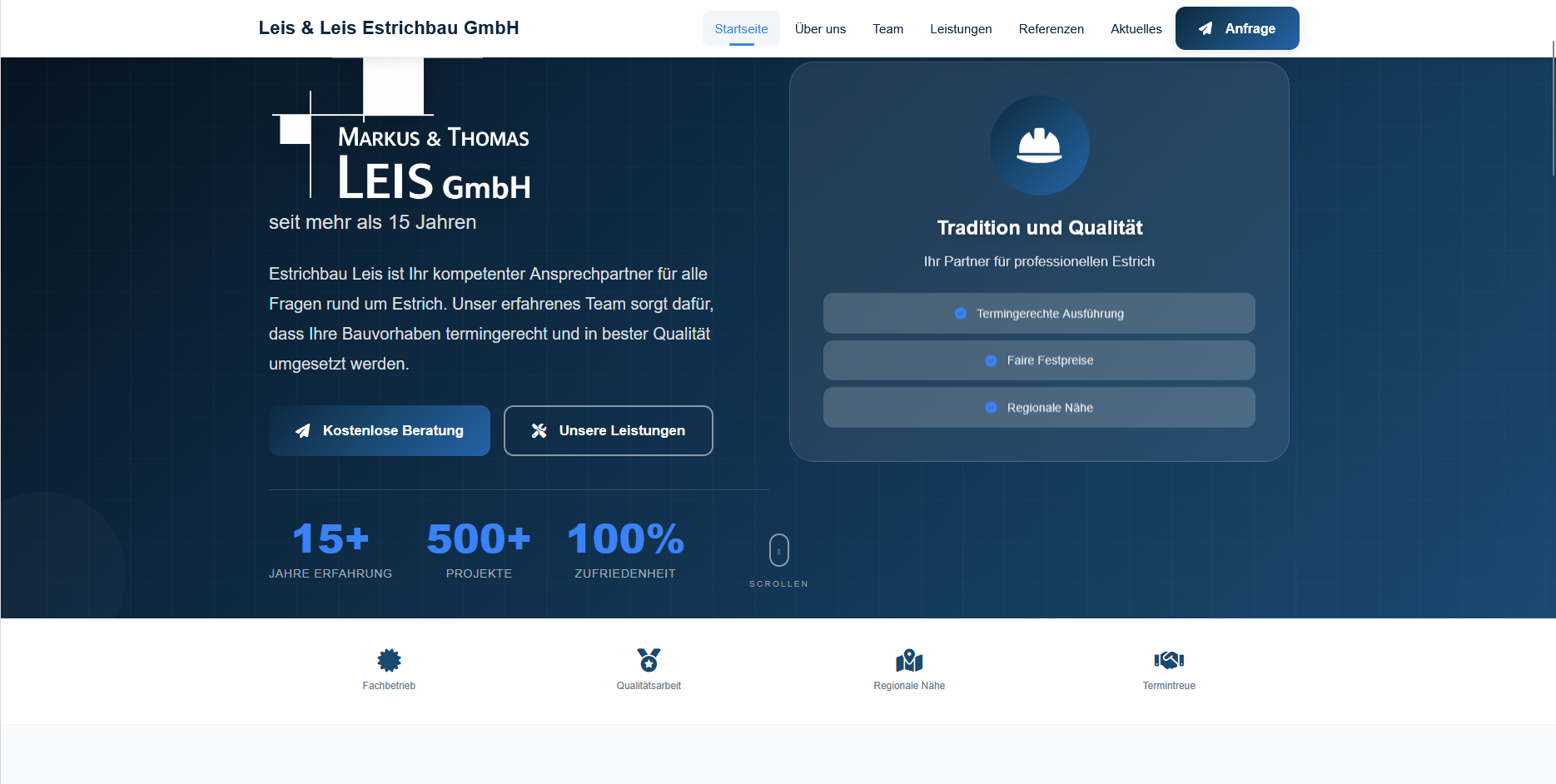Click the hard hat helmet icon
1556x784 pixels.
pyautogui.click(x=1039, y=146)
